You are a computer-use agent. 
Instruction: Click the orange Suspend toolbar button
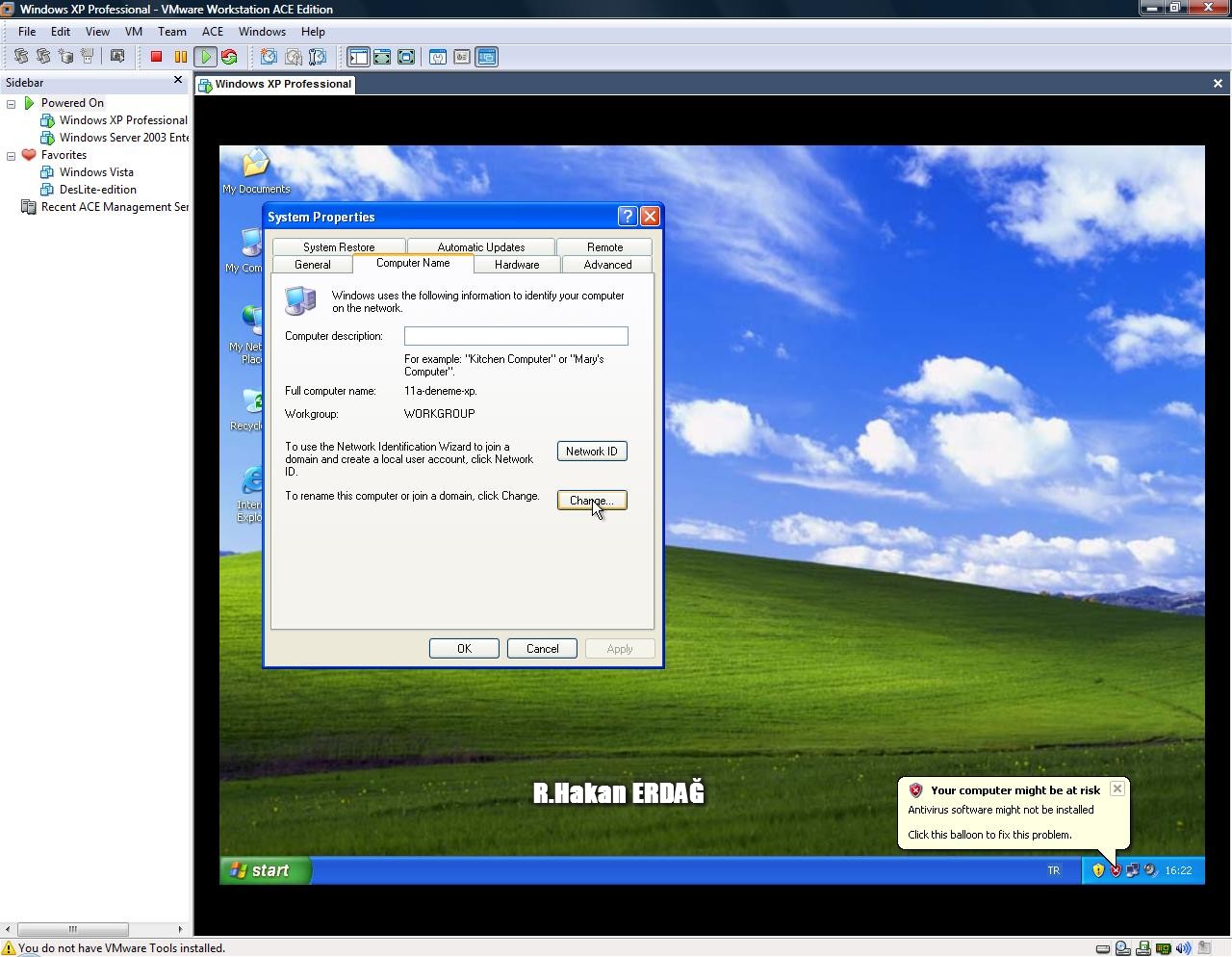click(x=180, y=57)
